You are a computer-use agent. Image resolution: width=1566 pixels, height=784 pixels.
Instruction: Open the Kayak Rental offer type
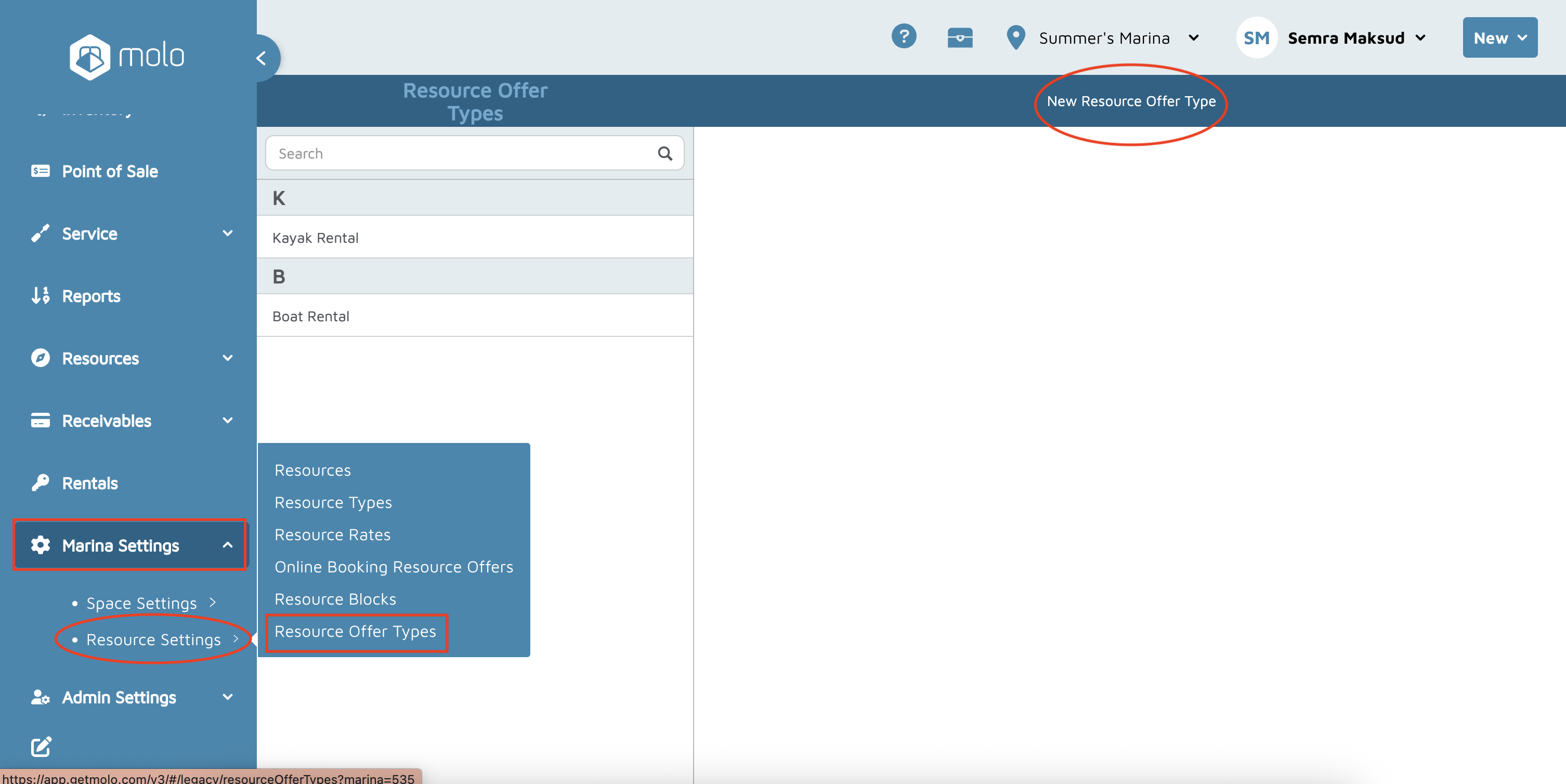click(x=315, y=238)
